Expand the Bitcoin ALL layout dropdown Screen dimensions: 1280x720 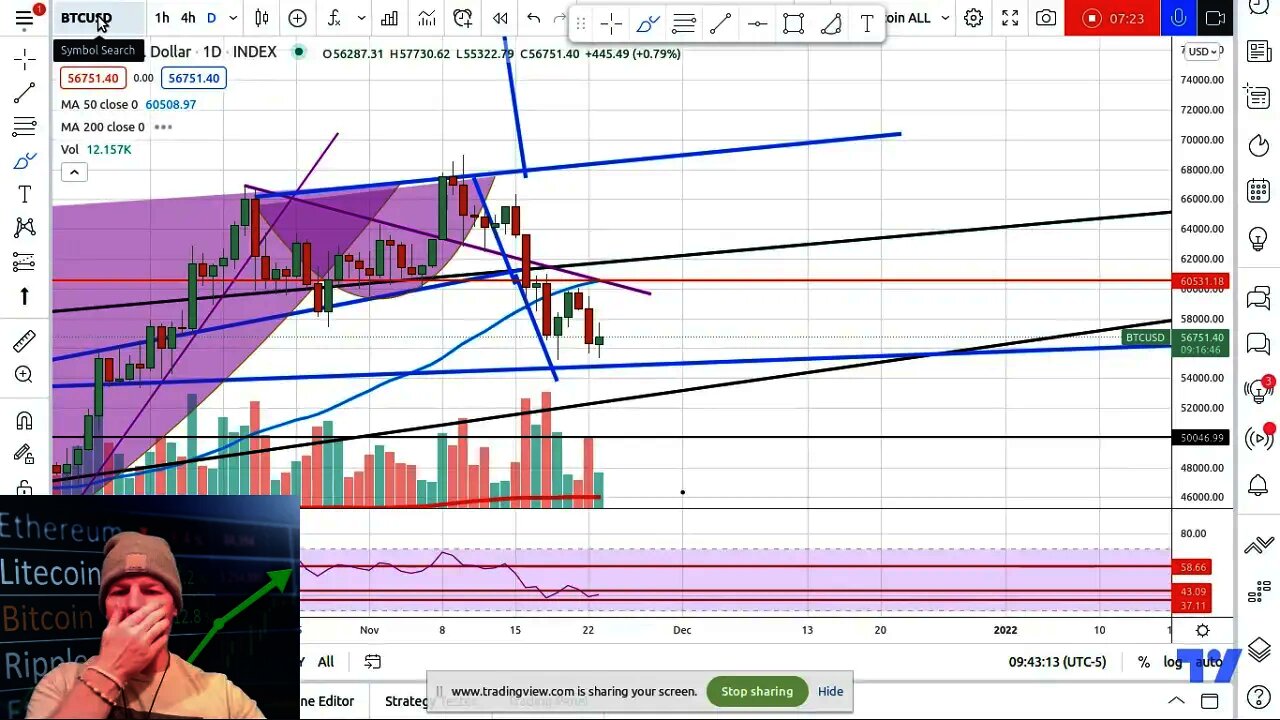(x=945, y=18)
